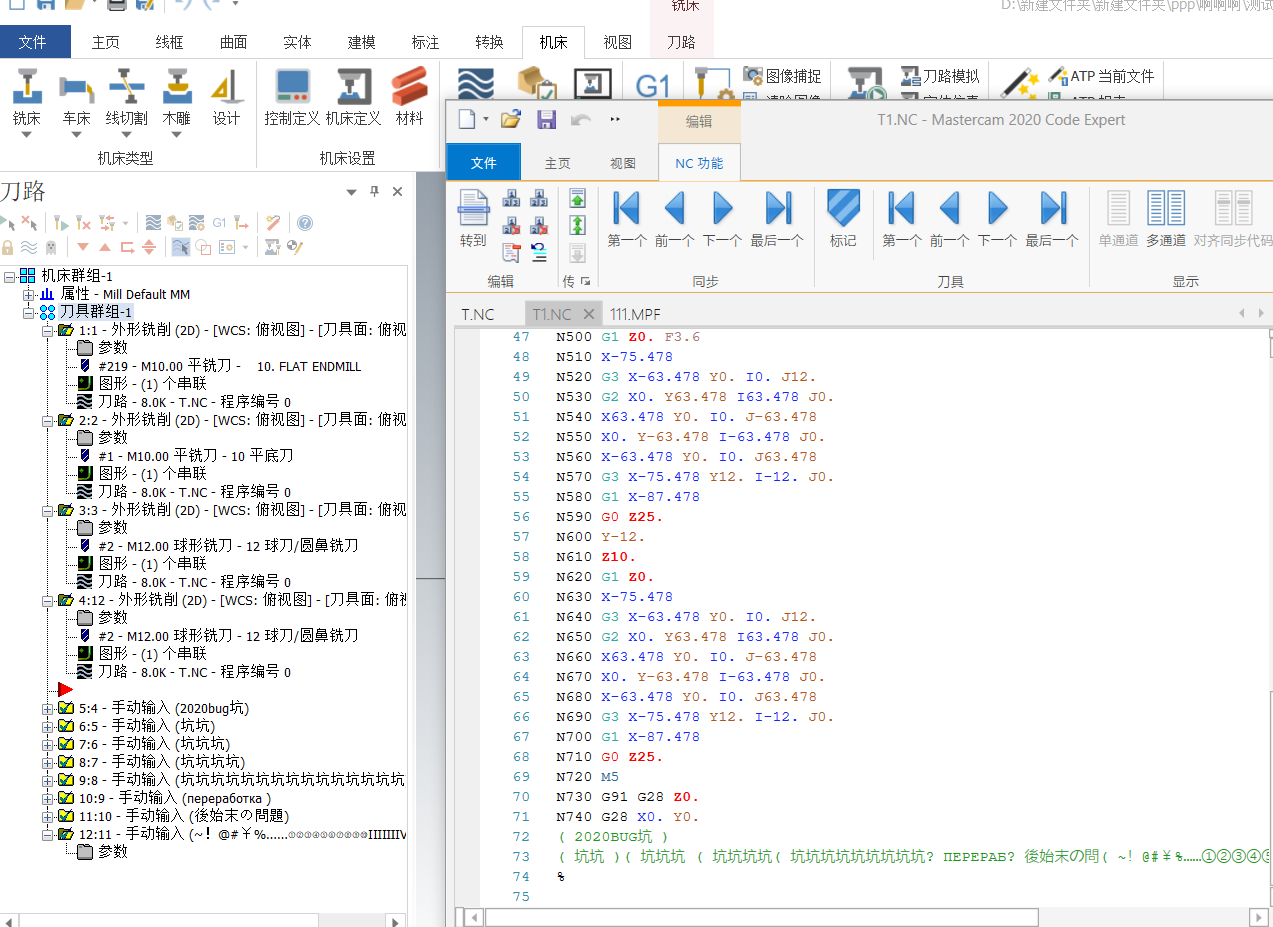This screenshot has height=927, width=1273.
Task: Open the 设计 design machine type
Action: (227, 96)
